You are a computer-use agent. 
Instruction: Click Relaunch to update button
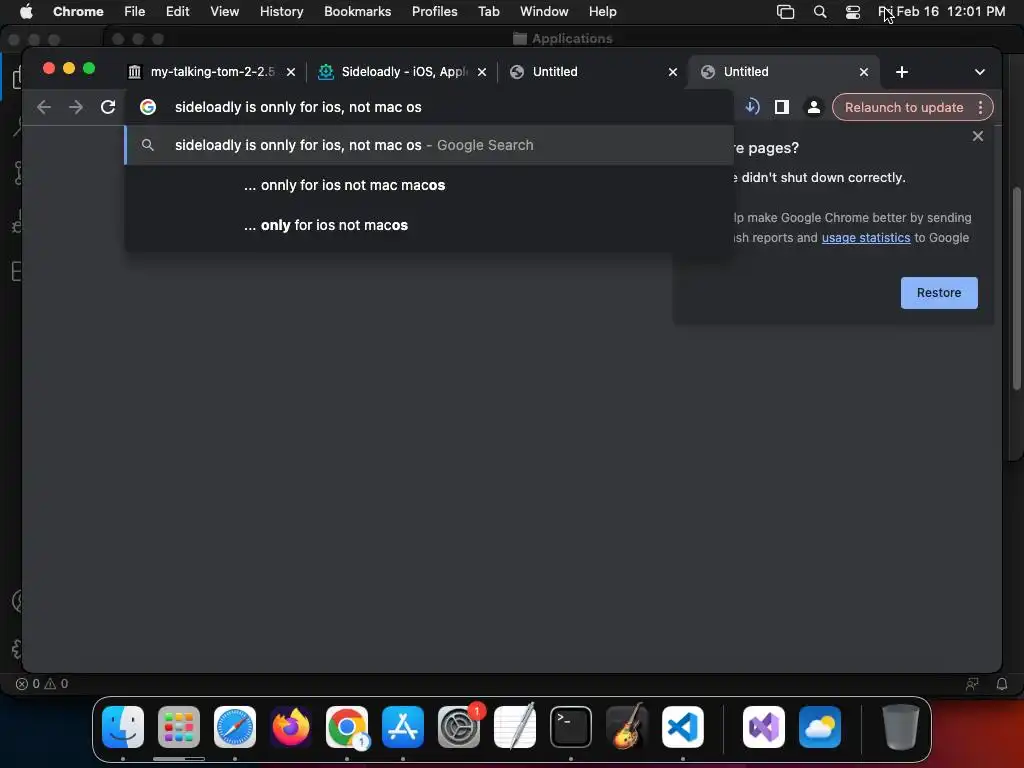click(x=904, y=107)
